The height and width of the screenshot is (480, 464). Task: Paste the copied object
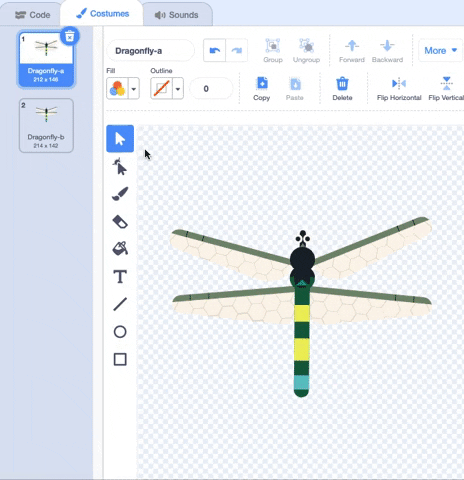point(295,89)
